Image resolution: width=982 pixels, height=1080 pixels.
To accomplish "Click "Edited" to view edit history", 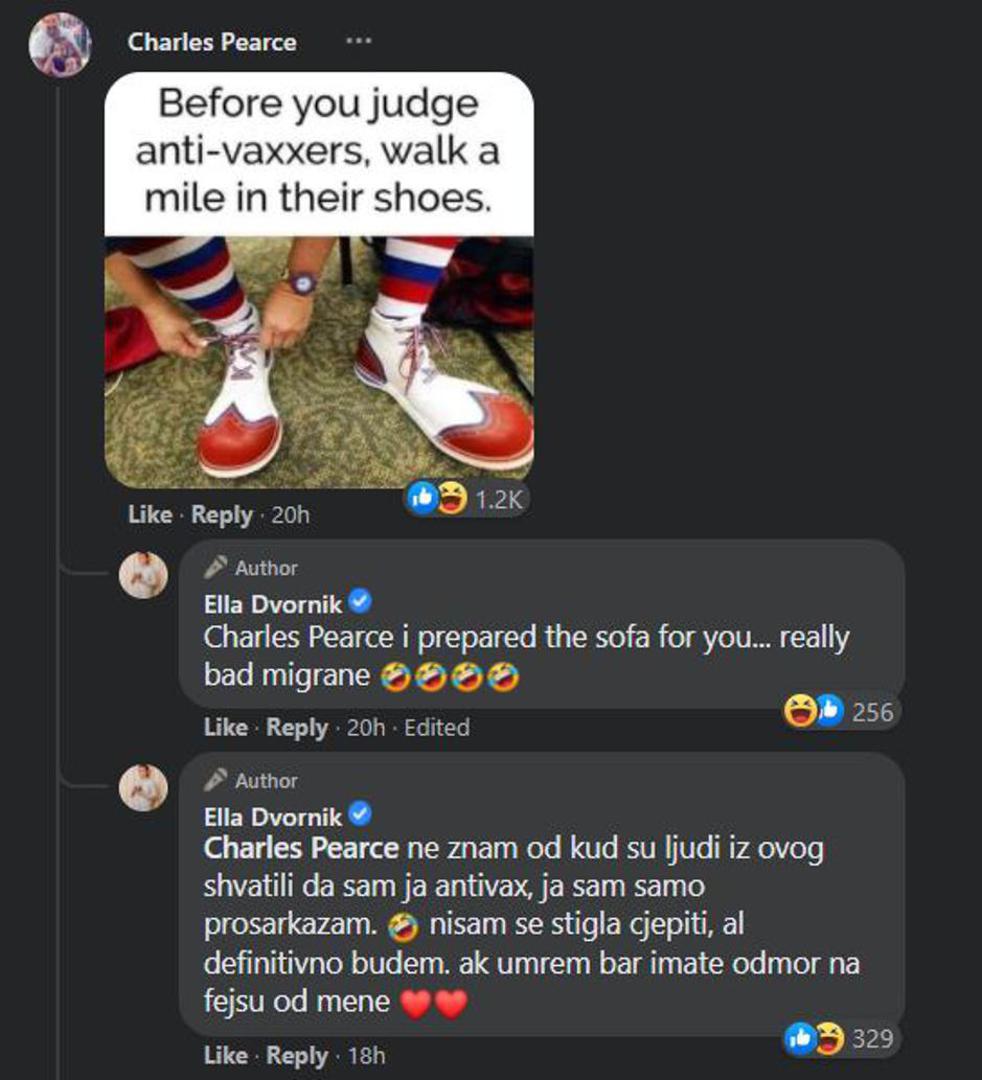I will pos(436,727).
